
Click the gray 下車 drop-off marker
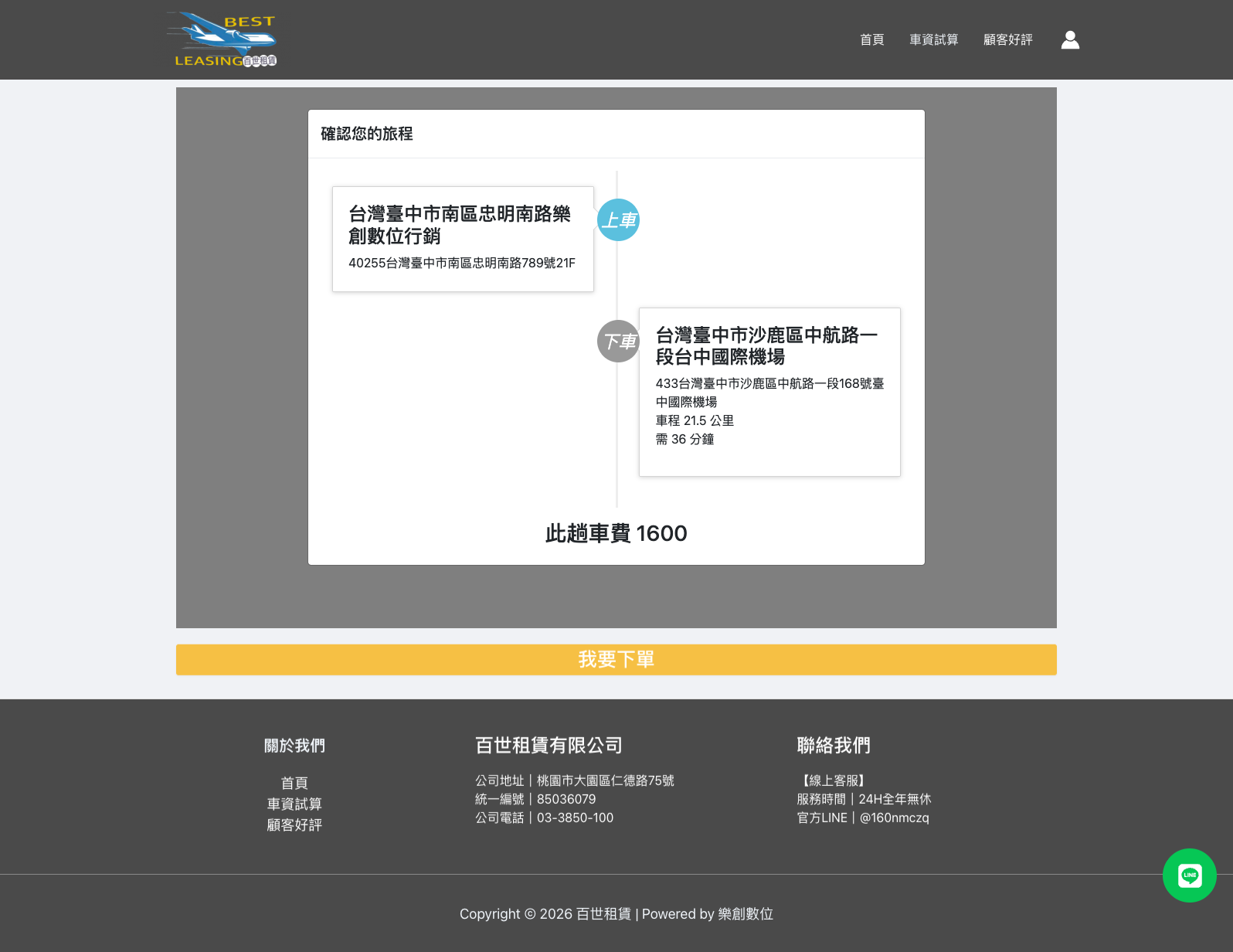(x=618, y=341)
